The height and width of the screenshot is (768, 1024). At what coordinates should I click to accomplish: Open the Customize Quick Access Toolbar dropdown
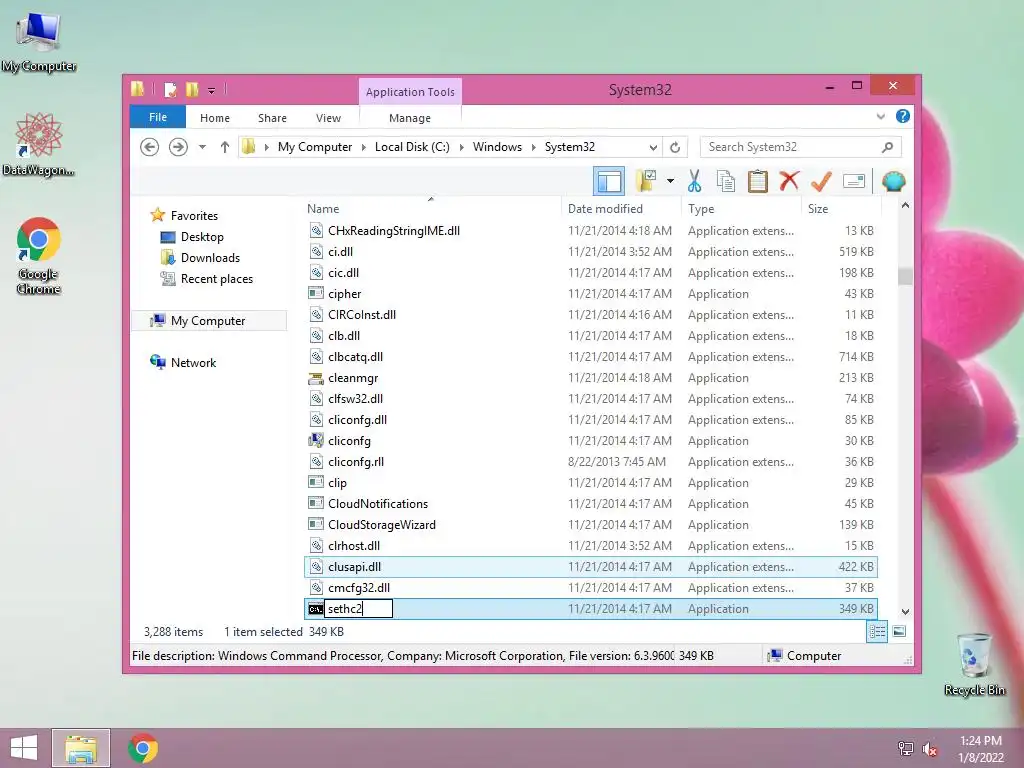(212, 90)
